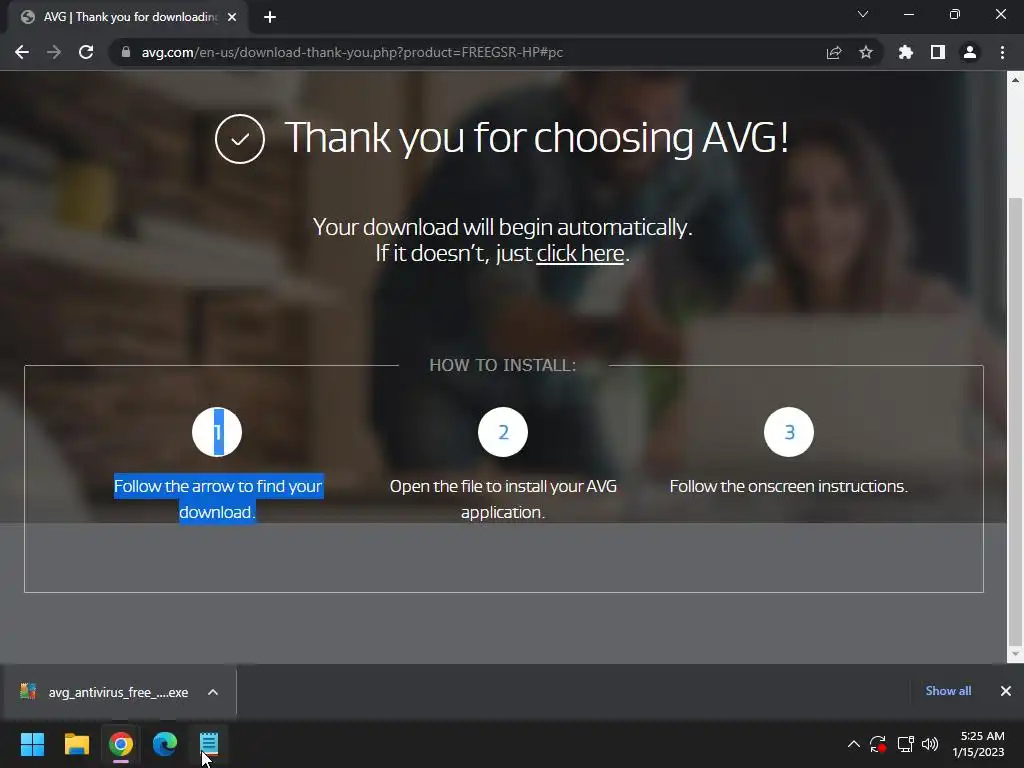Reload the AVG download page

(86, 52)
